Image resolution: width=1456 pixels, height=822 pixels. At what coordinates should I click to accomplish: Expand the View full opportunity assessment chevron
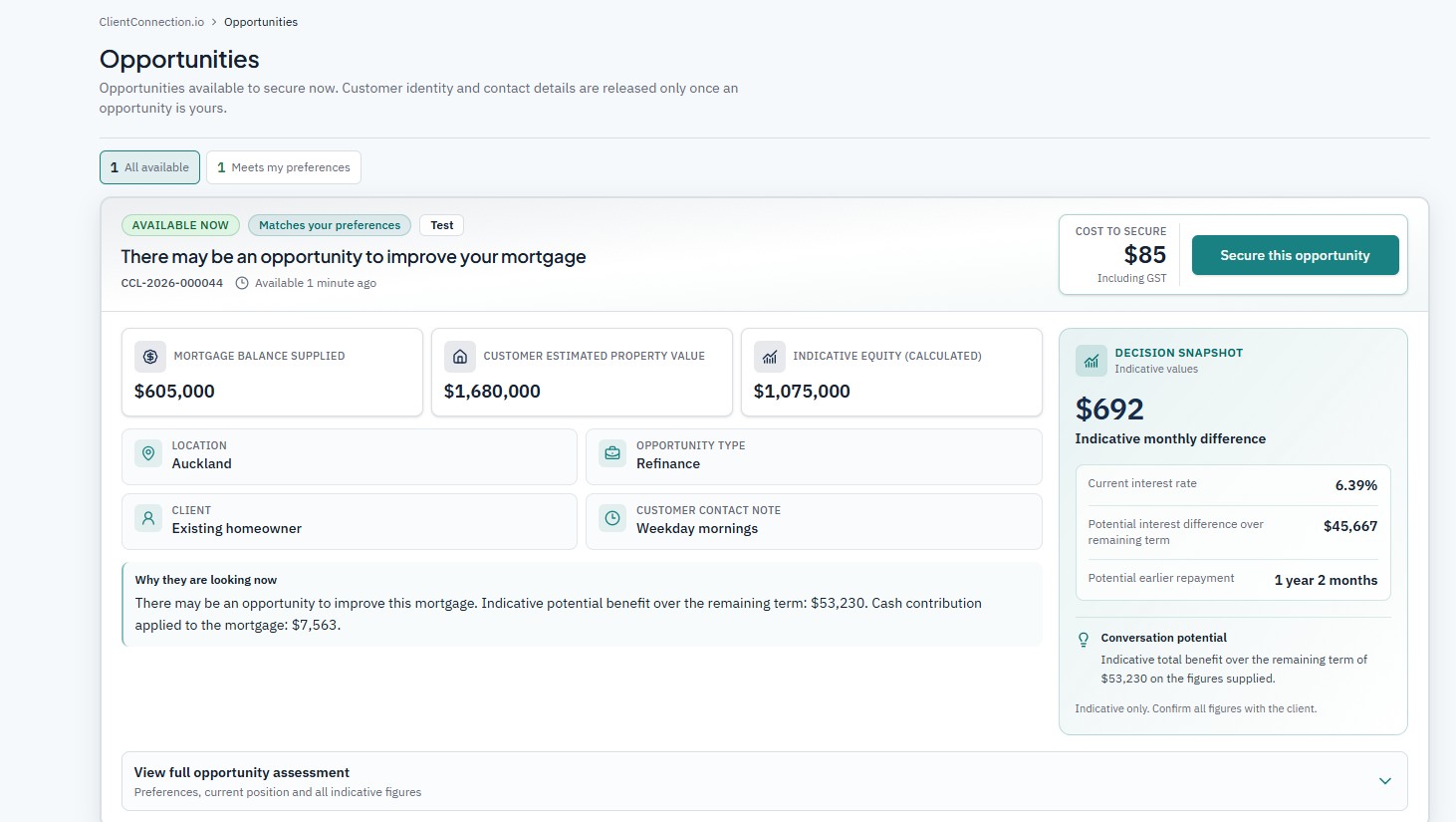1384,781
